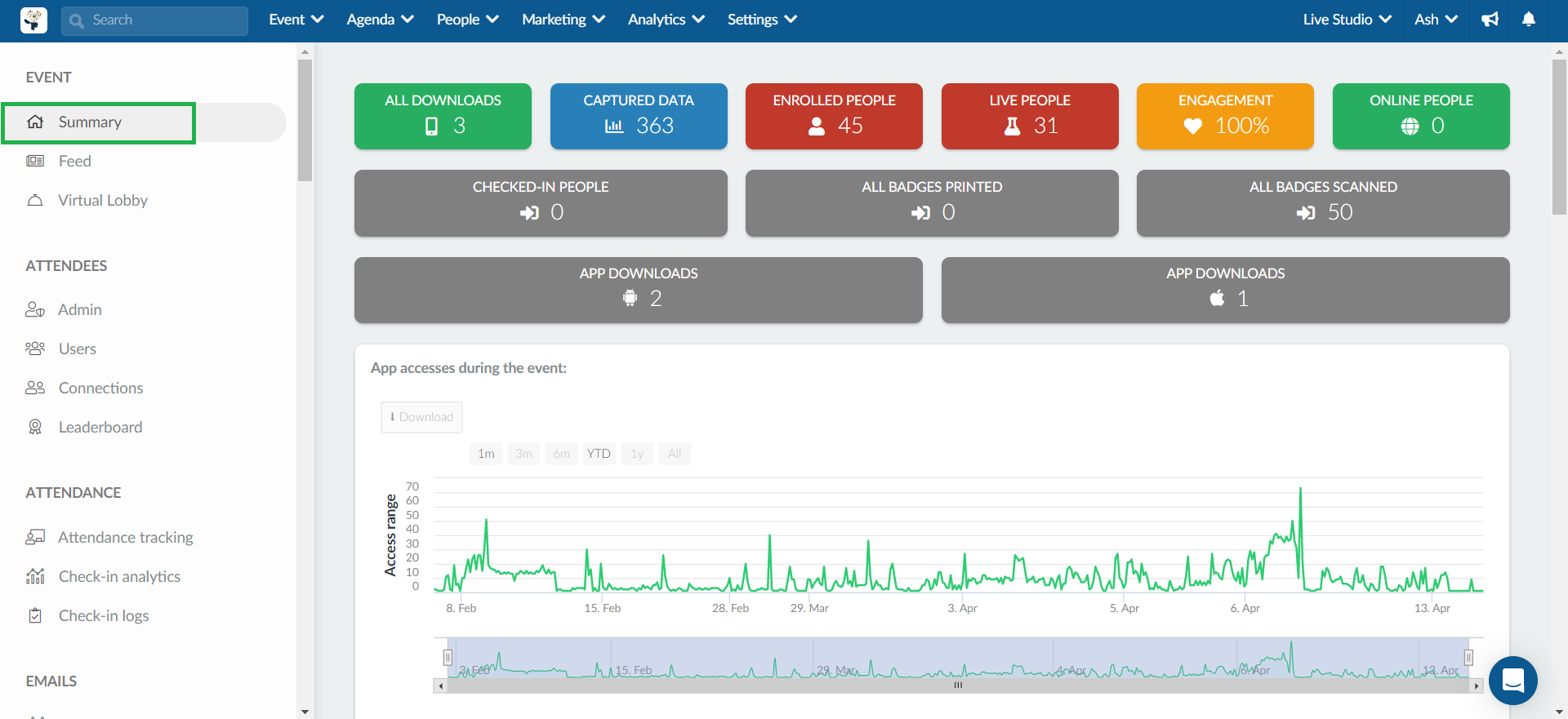
Task: Select the 1y chart range
Action: pyautogui.click(x=637, y=454)
